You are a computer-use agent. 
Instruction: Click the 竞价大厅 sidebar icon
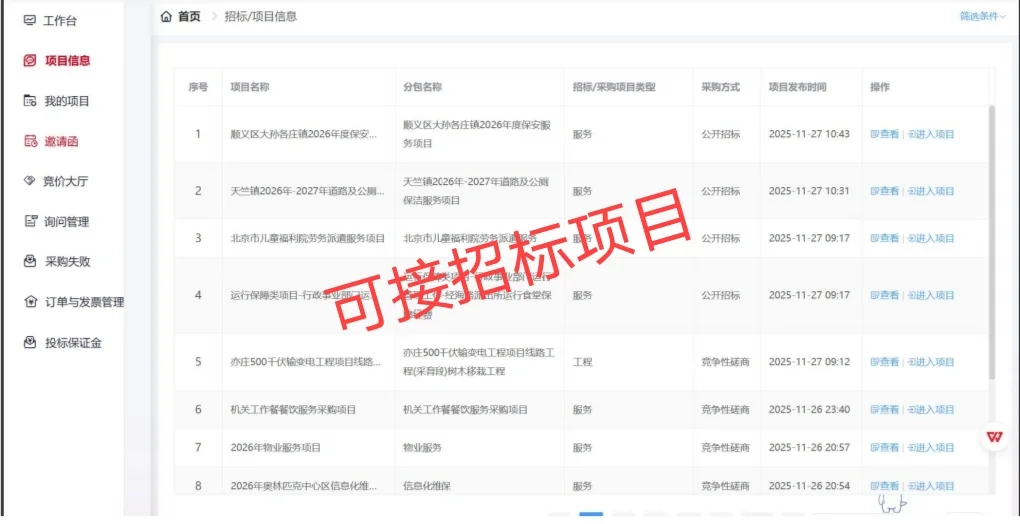[x=29, y=181]
